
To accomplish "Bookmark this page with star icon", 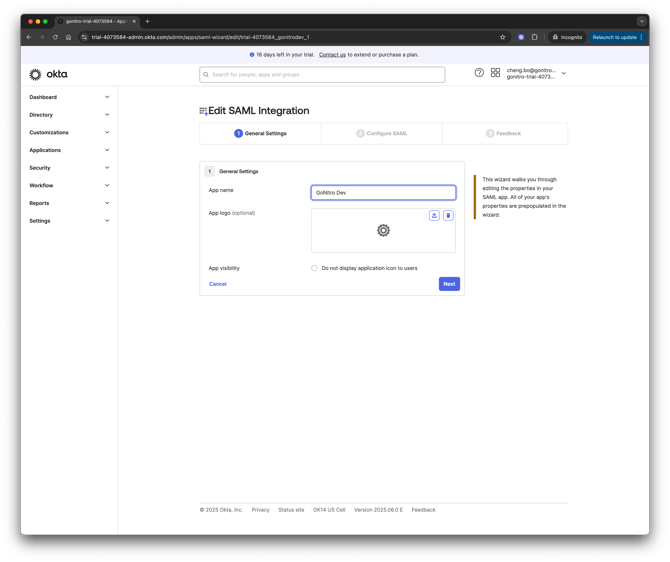I will click(502, 37).
